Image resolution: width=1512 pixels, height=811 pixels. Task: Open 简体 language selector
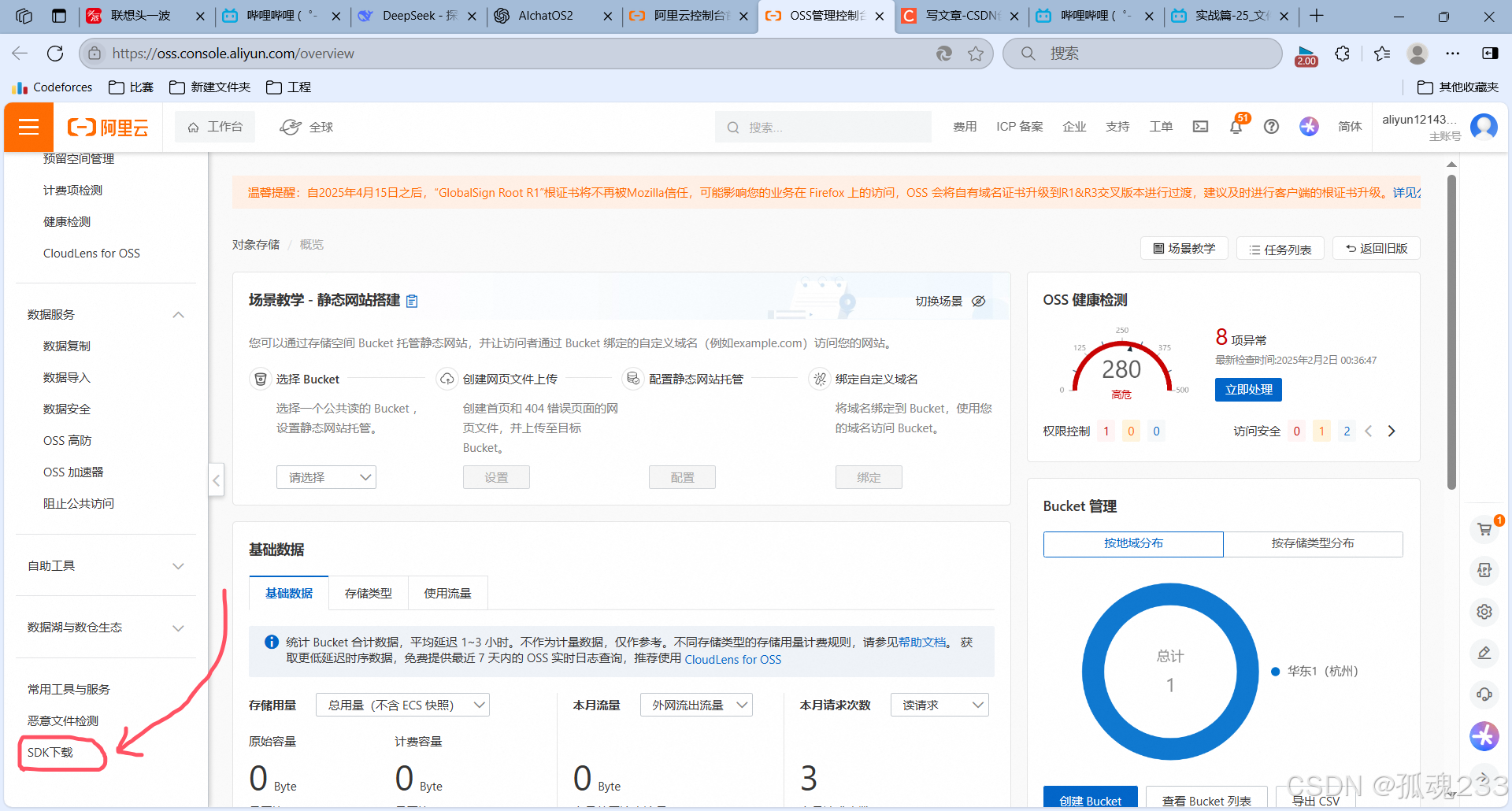click(1349, 127)
